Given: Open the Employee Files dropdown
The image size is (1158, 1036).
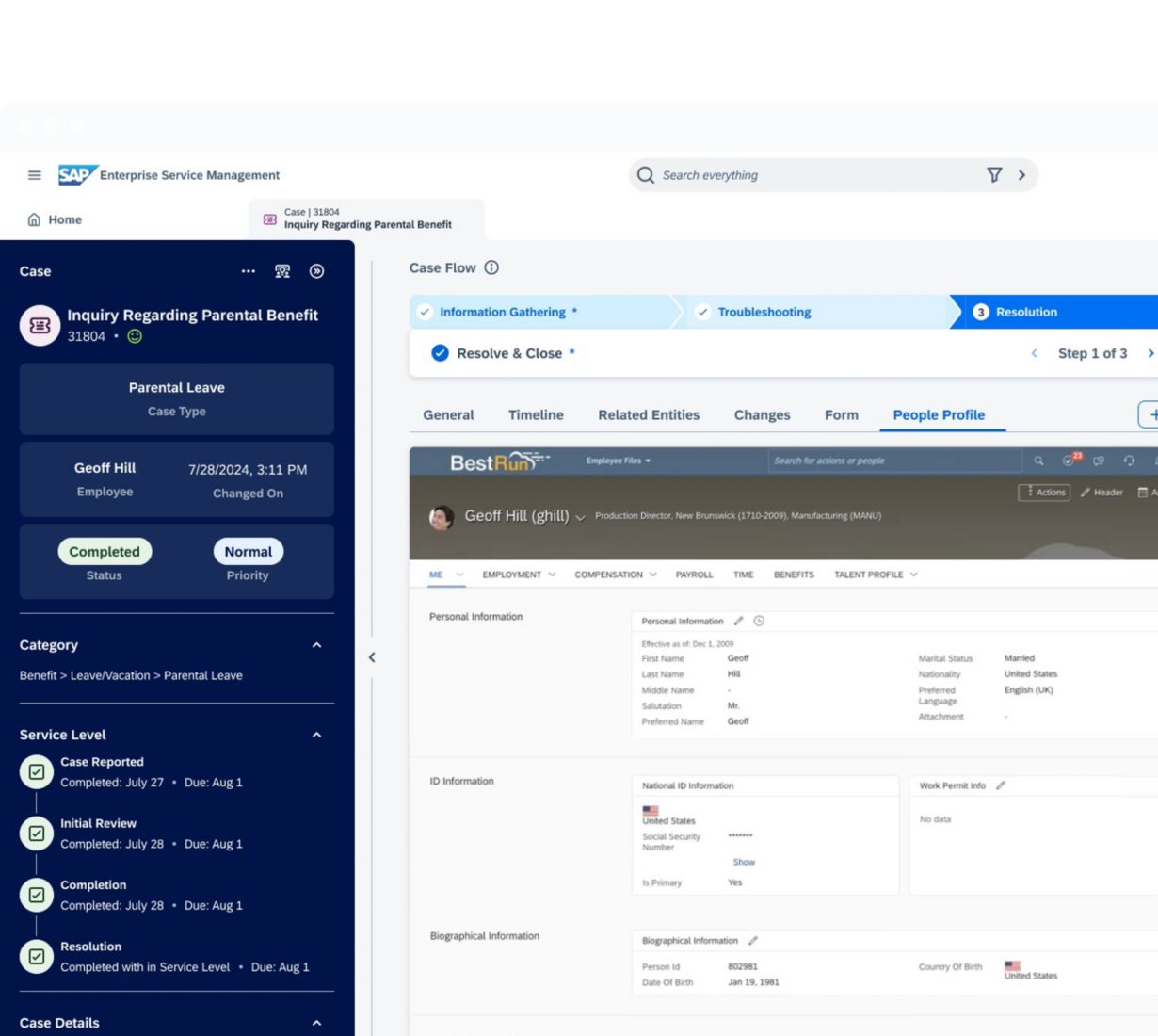Looking at the screenshot, I should tap(619, 461).
